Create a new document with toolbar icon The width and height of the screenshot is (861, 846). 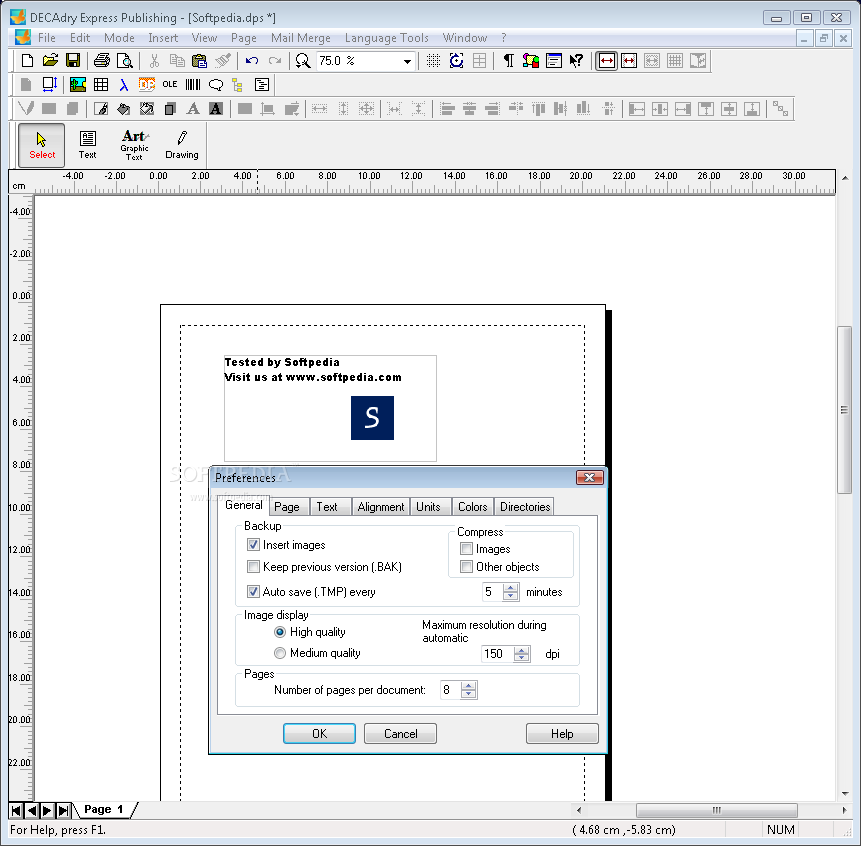[x=27, y=60]
